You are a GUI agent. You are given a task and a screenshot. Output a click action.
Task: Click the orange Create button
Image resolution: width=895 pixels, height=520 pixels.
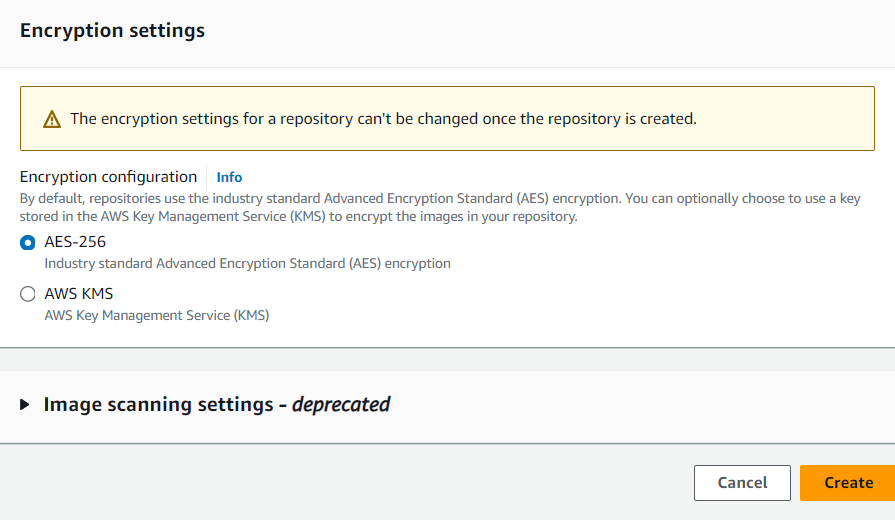pyautogui.click(x=847, y=482)
